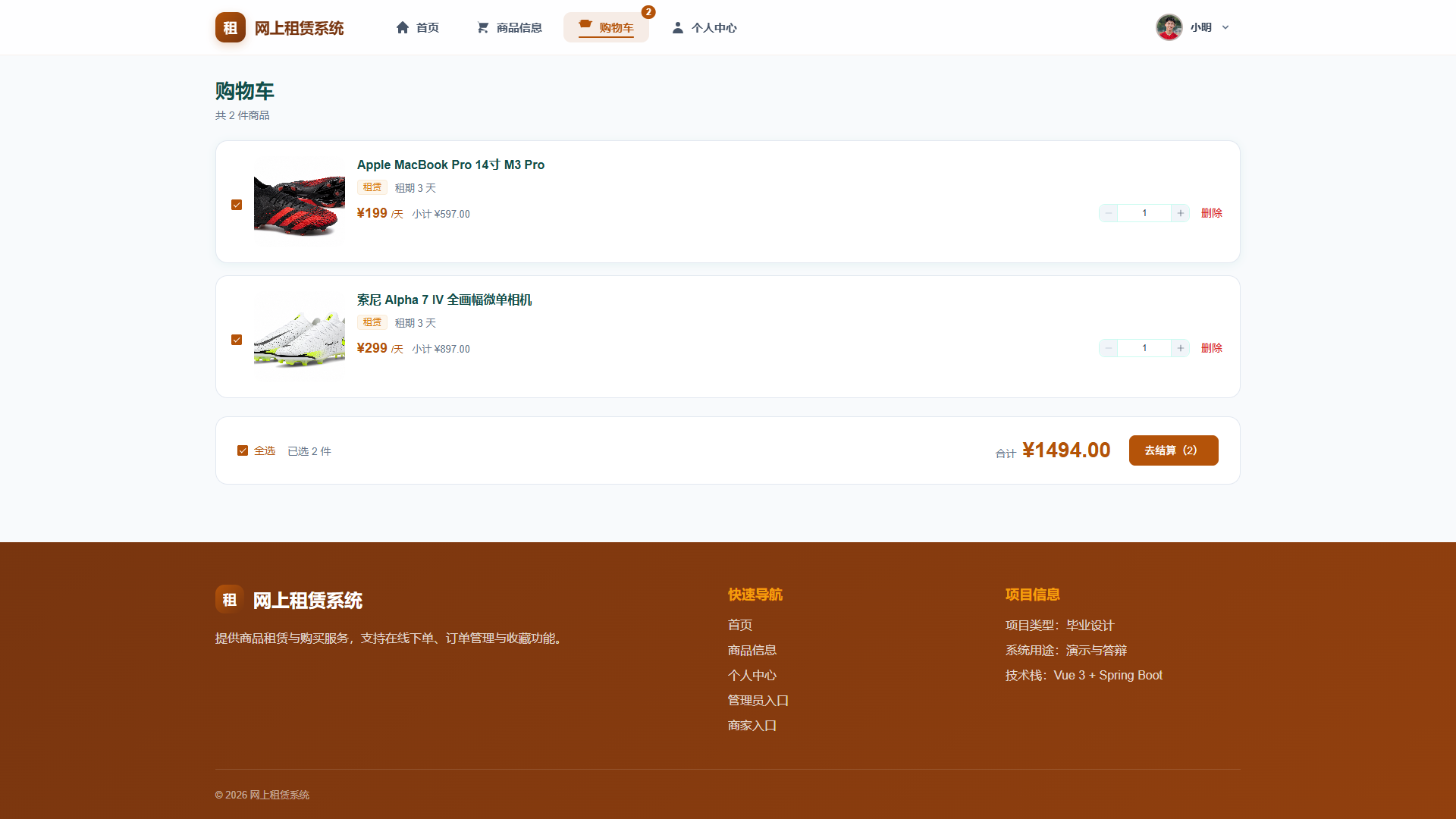1456x819 pixels.
Task: Toggle the 全选 select-all checkbox
Action: click(243, 450)
